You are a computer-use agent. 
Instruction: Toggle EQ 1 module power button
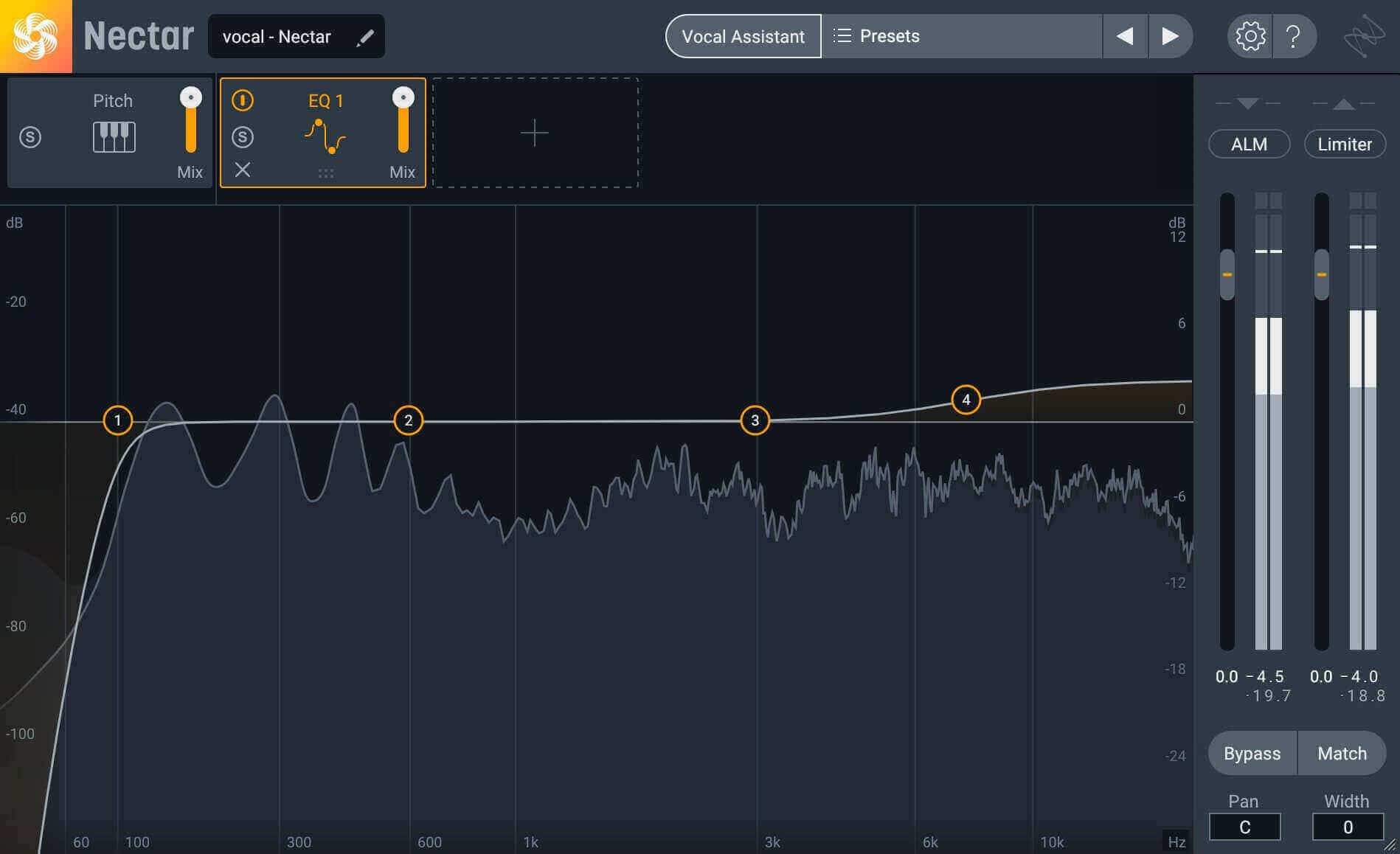coord(243,100)
